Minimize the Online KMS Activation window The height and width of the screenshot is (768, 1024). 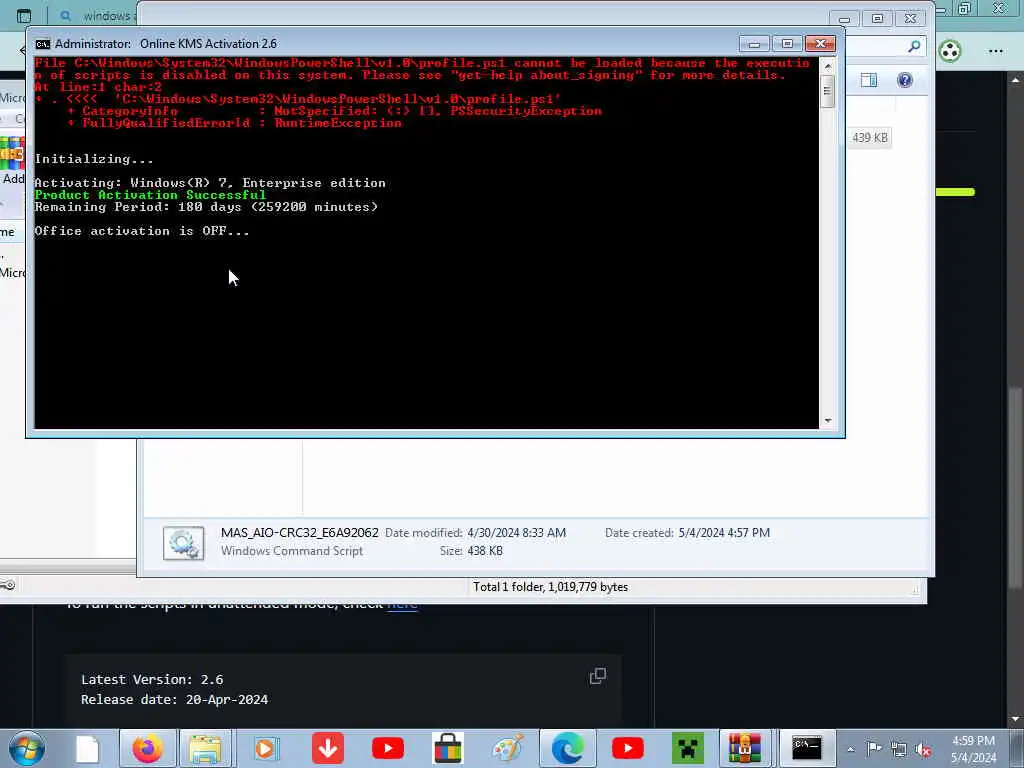(x=754, y=44)
